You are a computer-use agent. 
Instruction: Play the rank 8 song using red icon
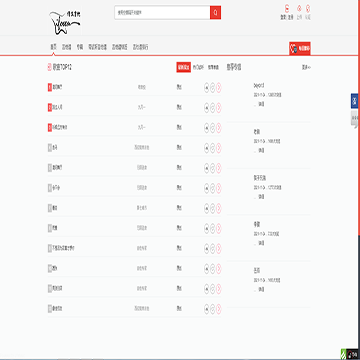click(x=219, y=229)
